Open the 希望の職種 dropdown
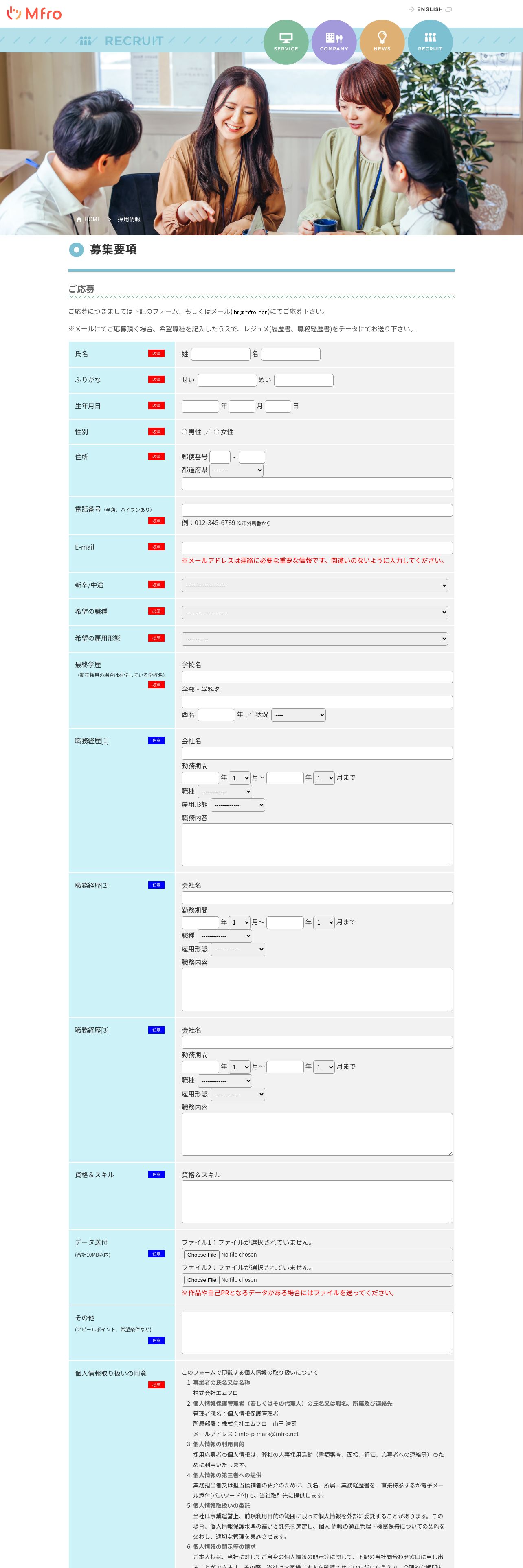The width and height of the screenshot is (523, 1568). point(315,612)
